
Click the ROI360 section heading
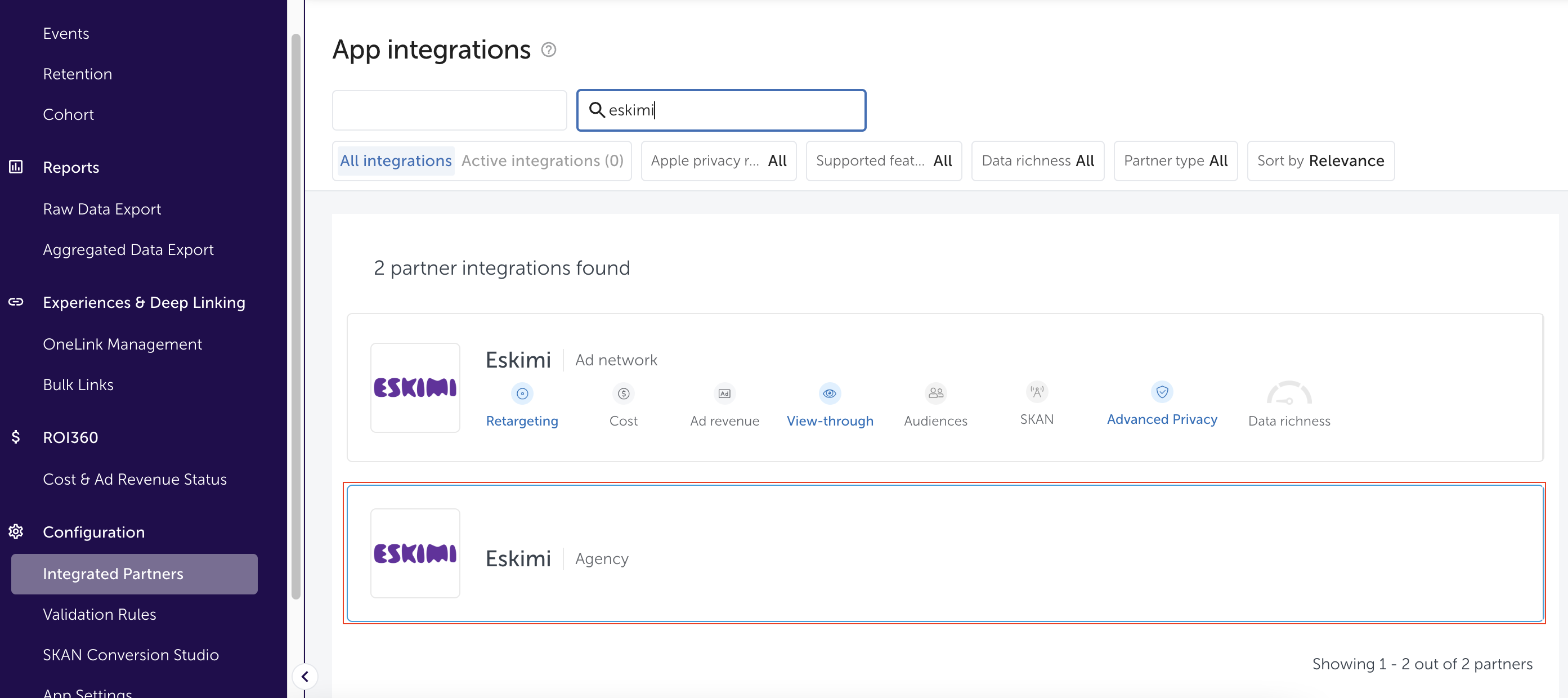click(x=70, y=437)
